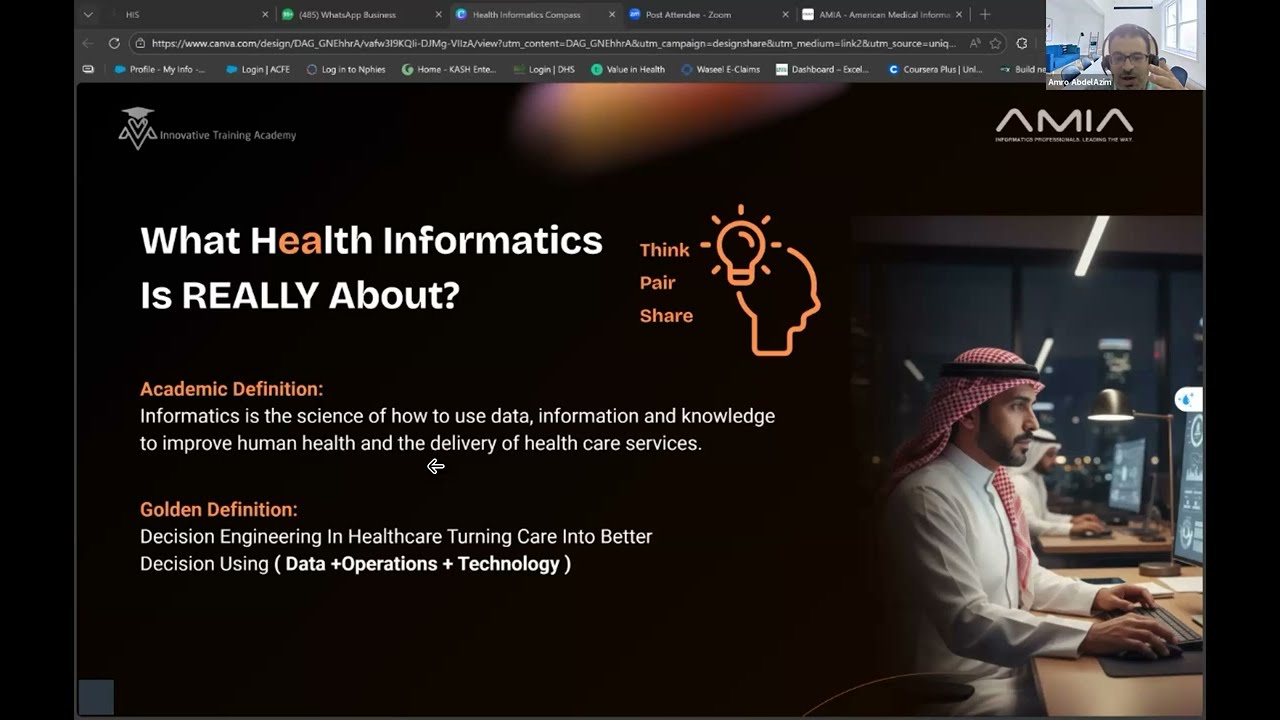Close the AMIA tab
This screenshot has width=1280, height=720.
click(959, 15)
